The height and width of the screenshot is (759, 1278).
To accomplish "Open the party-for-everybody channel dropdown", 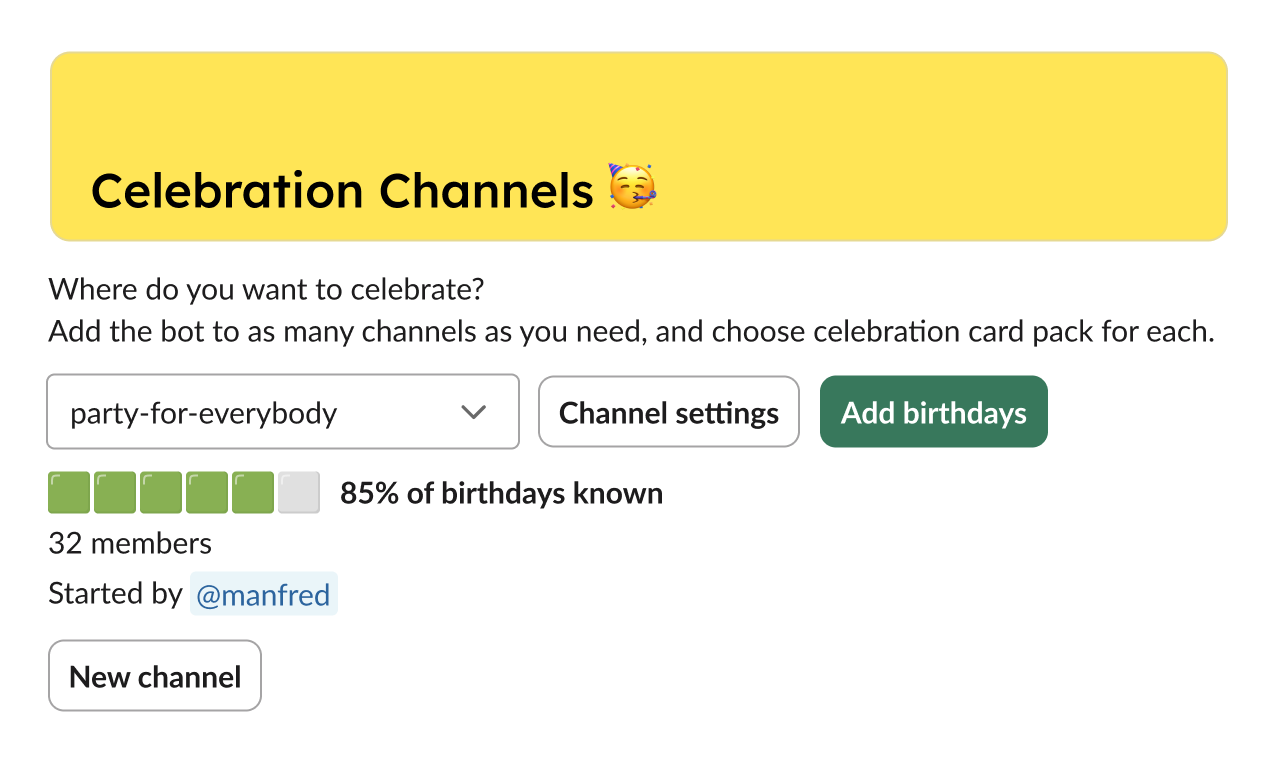I will pos(283,412).
